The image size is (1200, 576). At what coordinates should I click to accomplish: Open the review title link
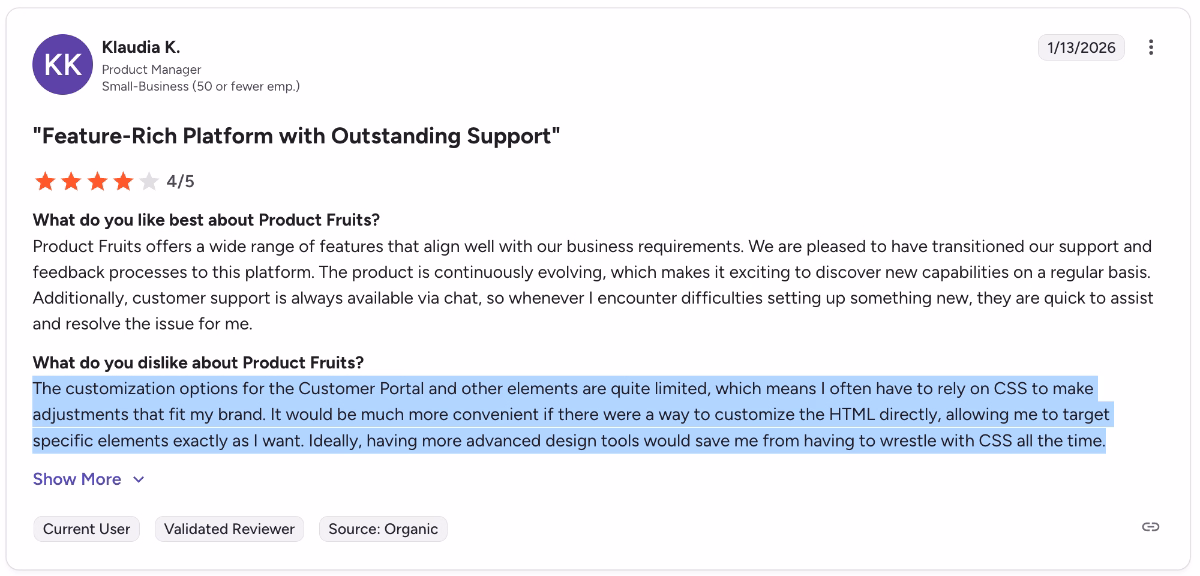297,135
